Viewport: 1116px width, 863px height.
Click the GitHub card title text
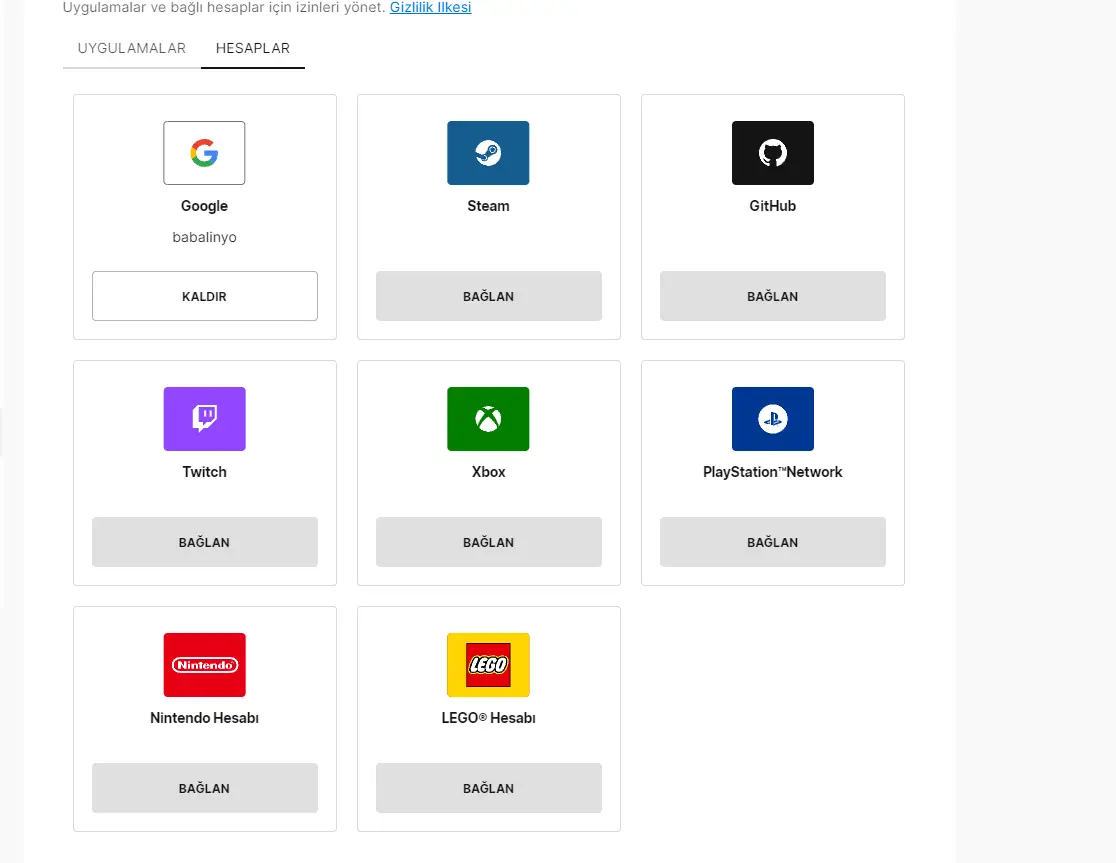point(772,206)
